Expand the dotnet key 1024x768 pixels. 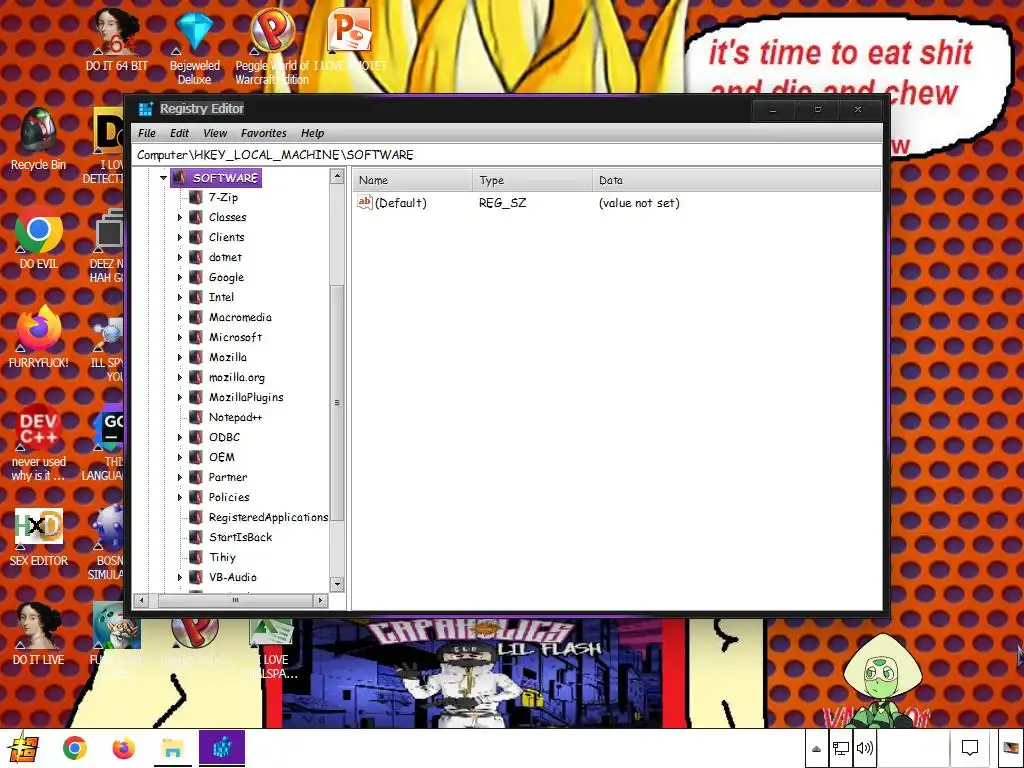pyautogui.click(x=180, y=257)
